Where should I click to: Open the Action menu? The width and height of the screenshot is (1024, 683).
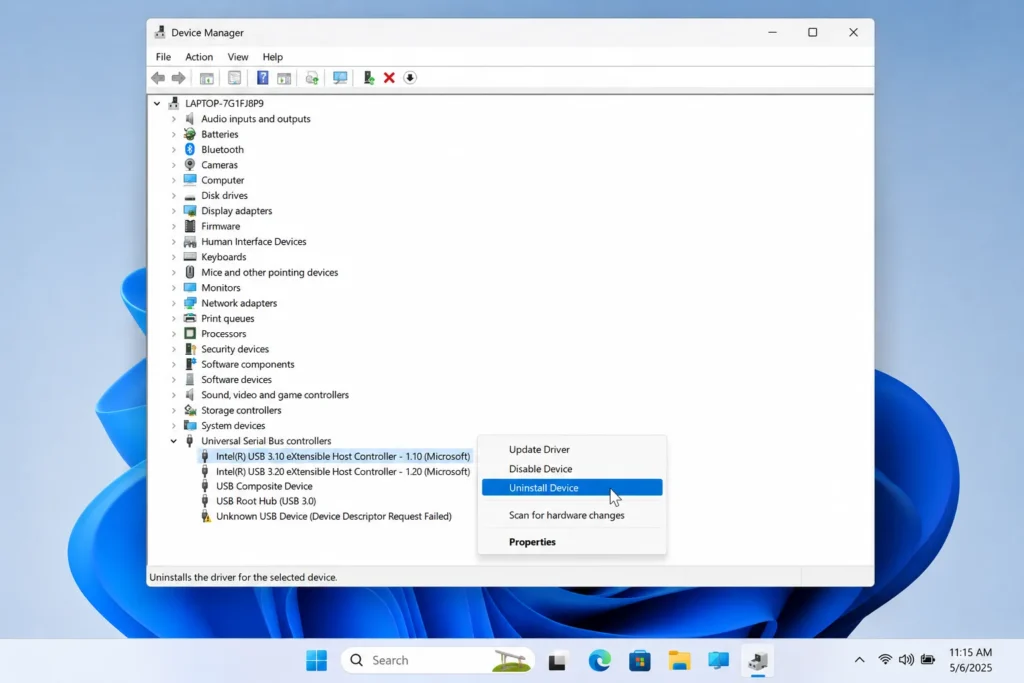coord(199,57)
